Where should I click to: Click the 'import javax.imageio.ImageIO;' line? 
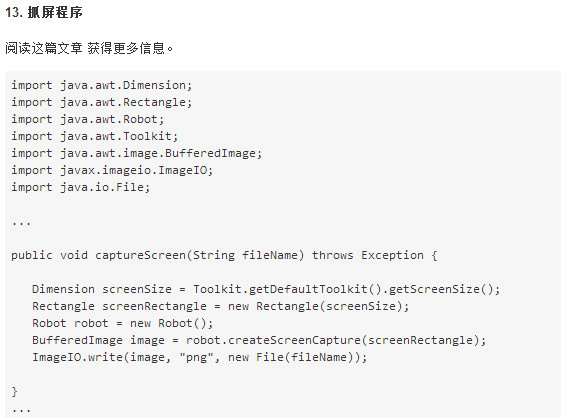pos(112,170)
